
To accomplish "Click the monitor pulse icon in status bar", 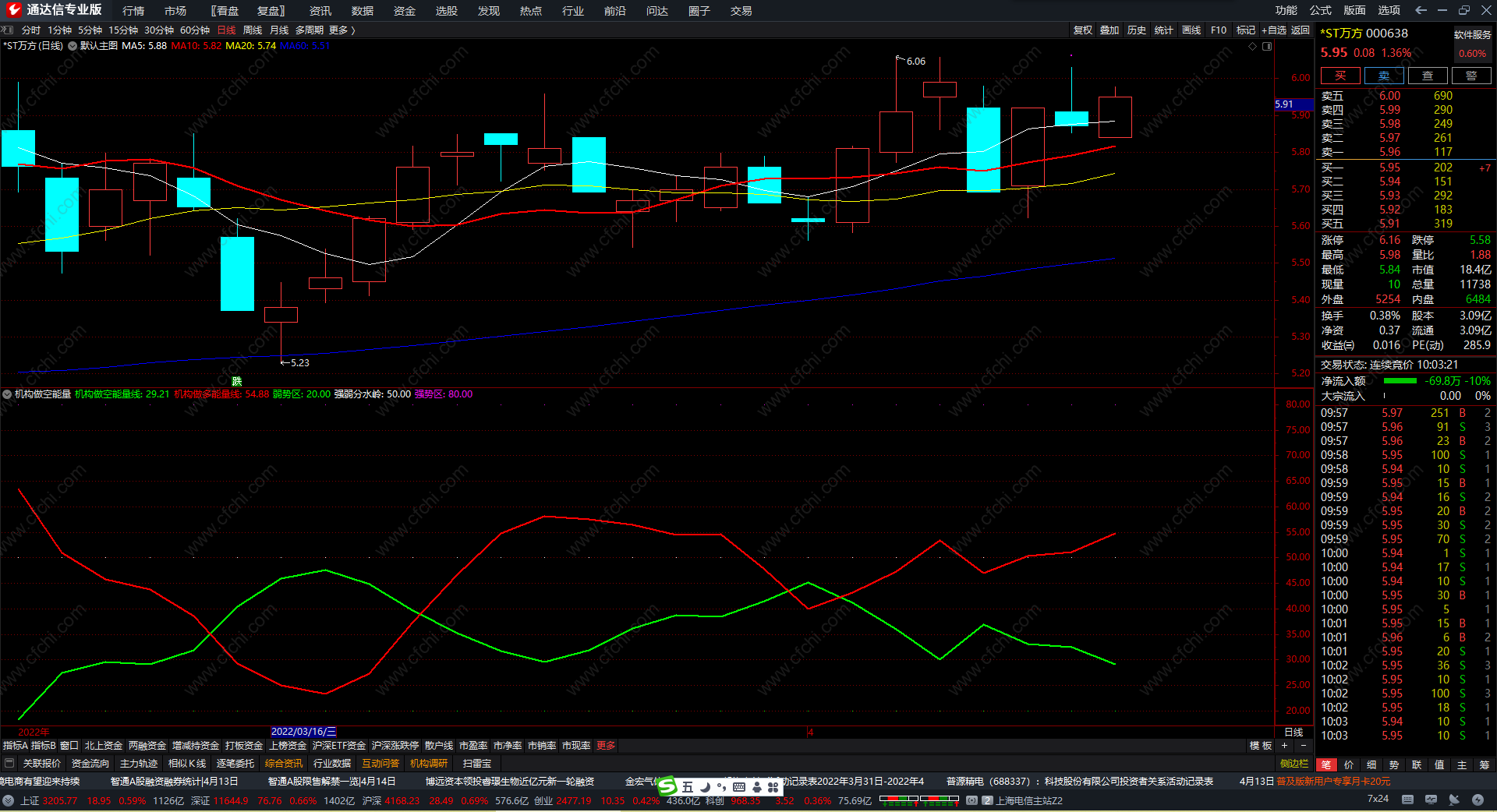I will pos(1431,800).
